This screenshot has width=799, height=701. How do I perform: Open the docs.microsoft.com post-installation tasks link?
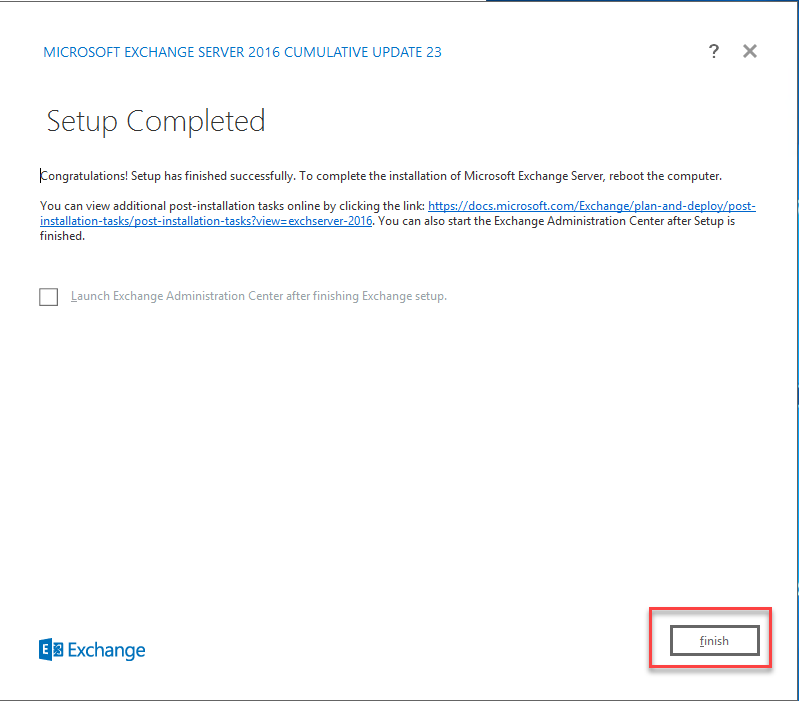pos(591,206)
